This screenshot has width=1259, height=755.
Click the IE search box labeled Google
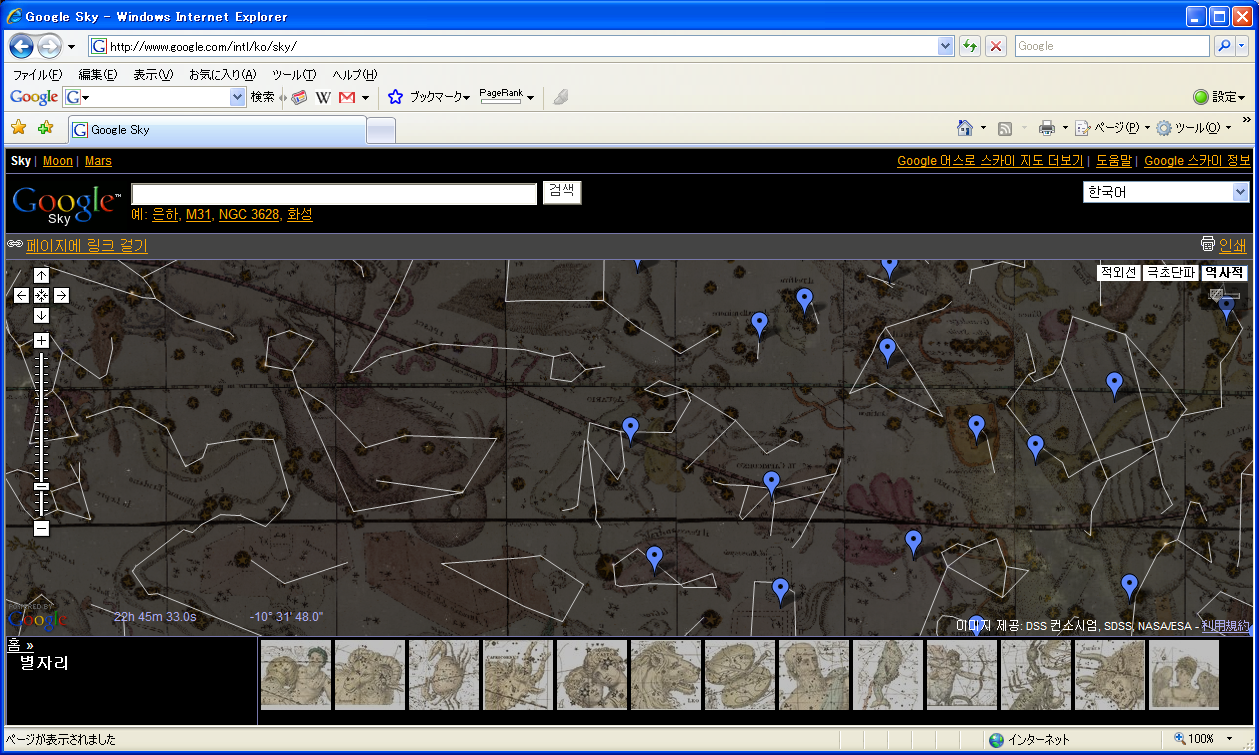(x=1112, y=46)
